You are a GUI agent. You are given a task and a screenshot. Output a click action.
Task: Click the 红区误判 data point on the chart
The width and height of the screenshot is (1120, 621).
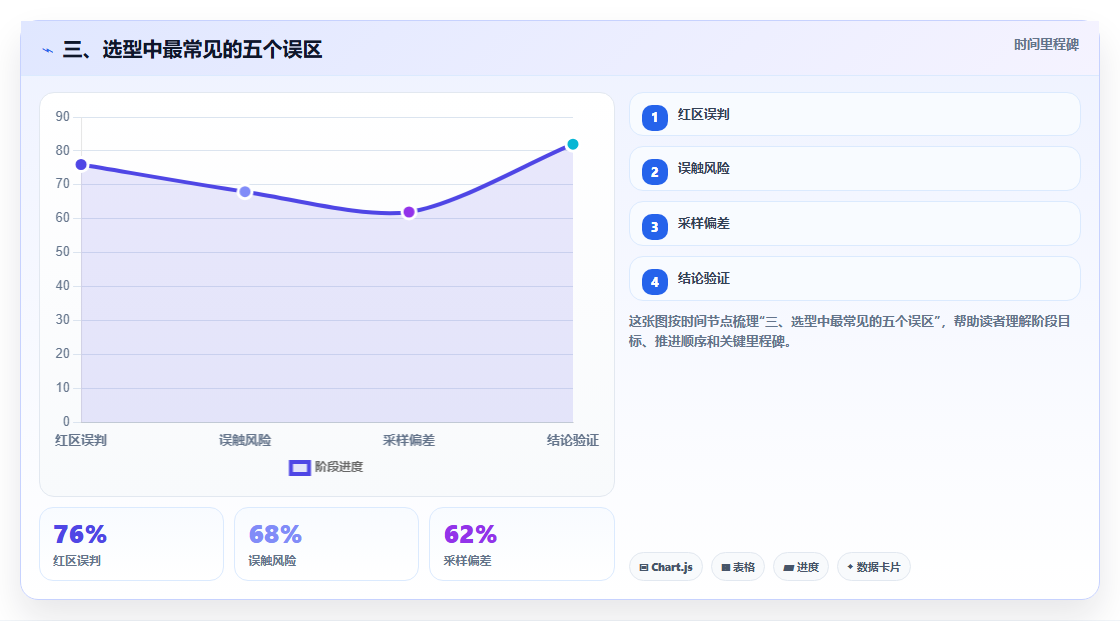pyautogui.click(x=81, y=165)
